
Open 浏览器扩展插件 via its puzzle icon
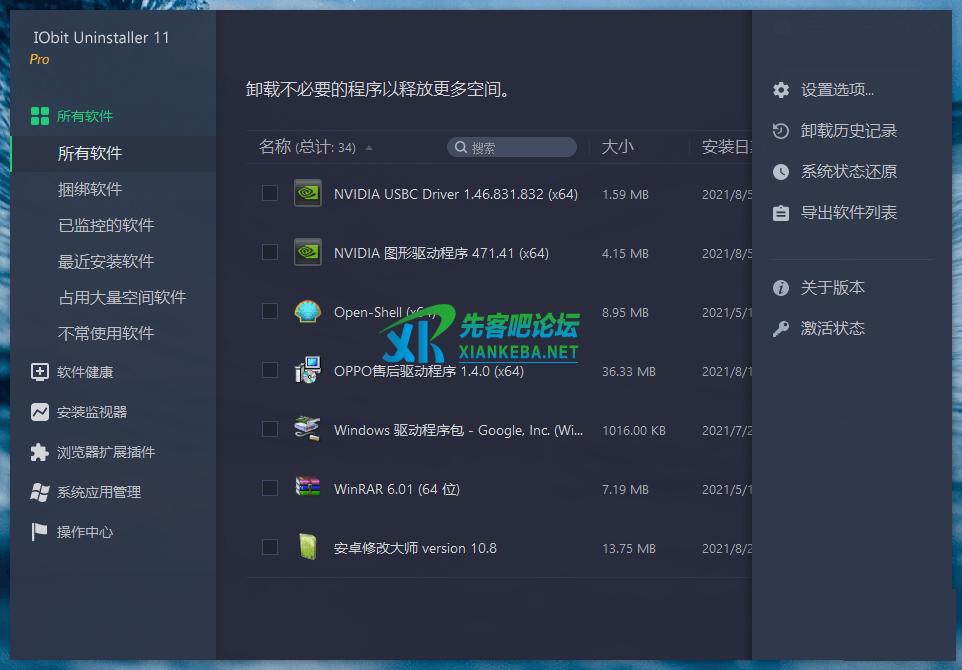click(x=39, y=452)
